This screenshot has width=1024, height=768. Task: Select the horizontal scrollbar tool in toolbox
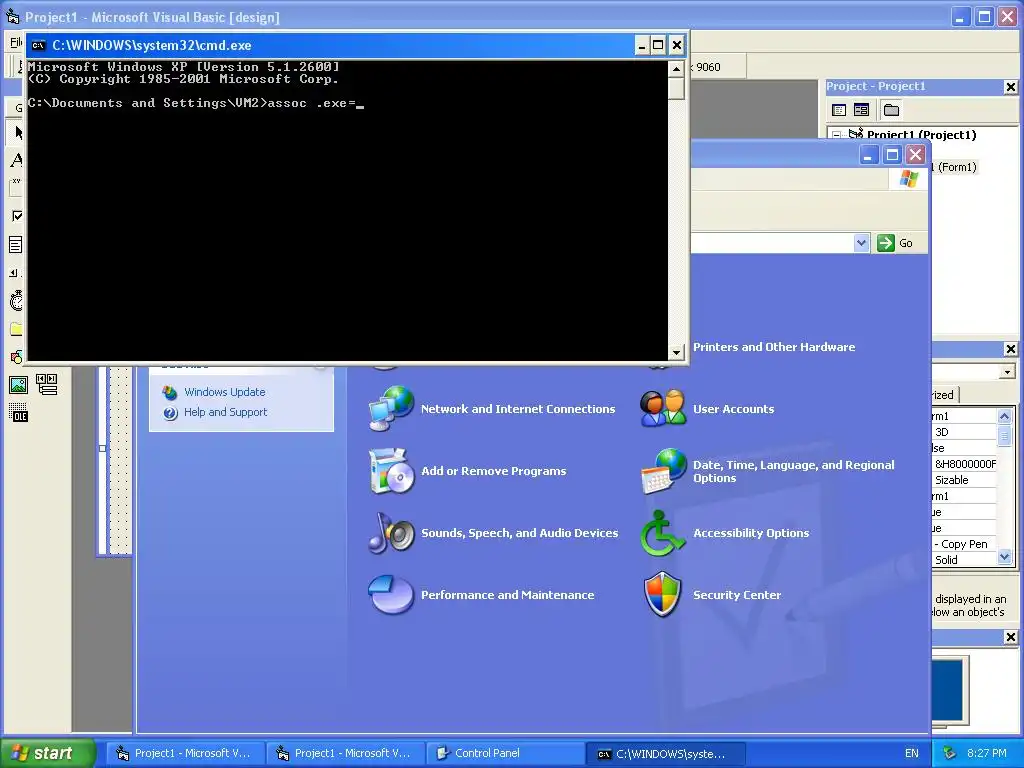click(x=15, y=273)
